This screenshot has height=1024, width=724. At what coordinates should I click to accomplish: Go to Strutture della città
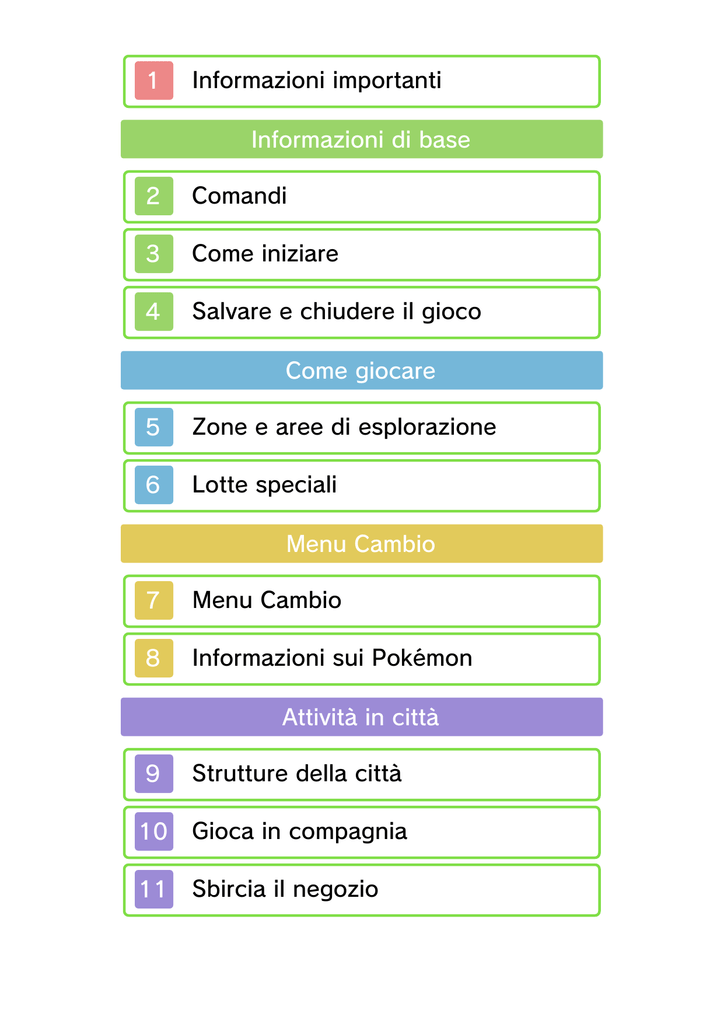coord(362,775)
